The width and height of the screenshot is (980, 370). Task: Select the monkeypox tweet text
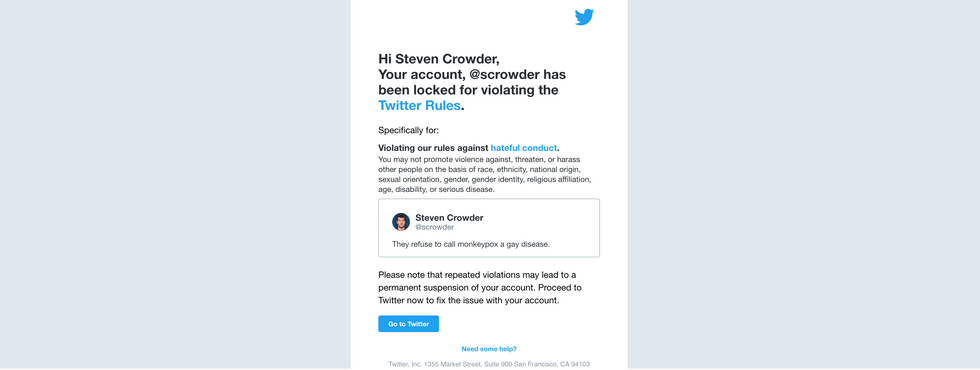(471, 244)
